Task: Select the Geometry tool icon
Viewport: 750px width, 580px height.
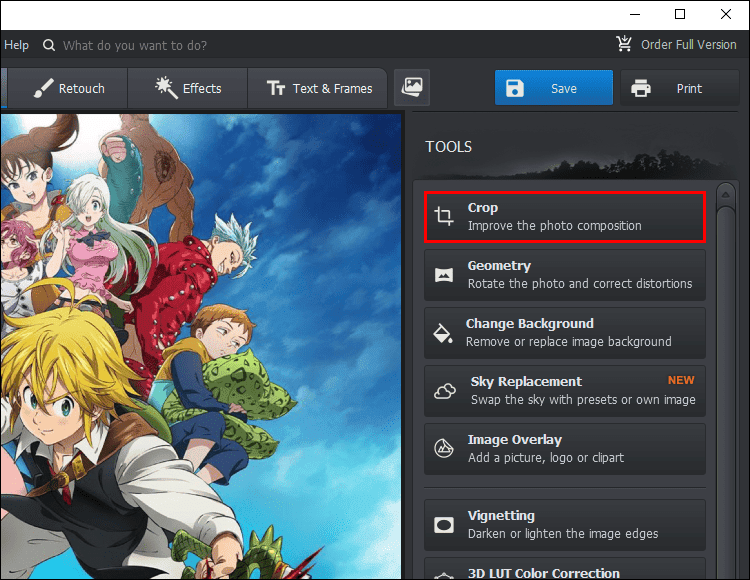Action: coord(443,274)
